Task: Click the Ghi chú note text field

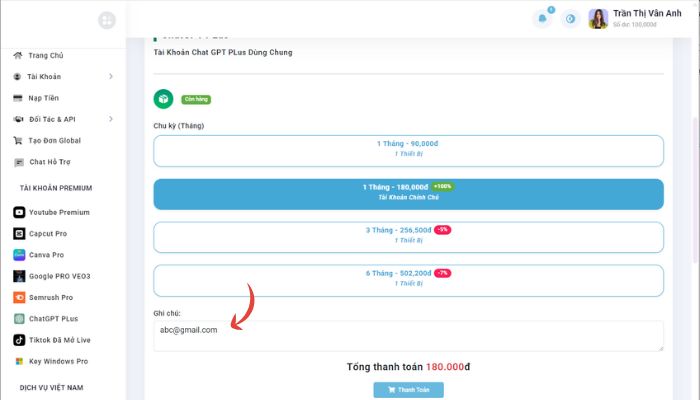Action: [x=408, y=336]
